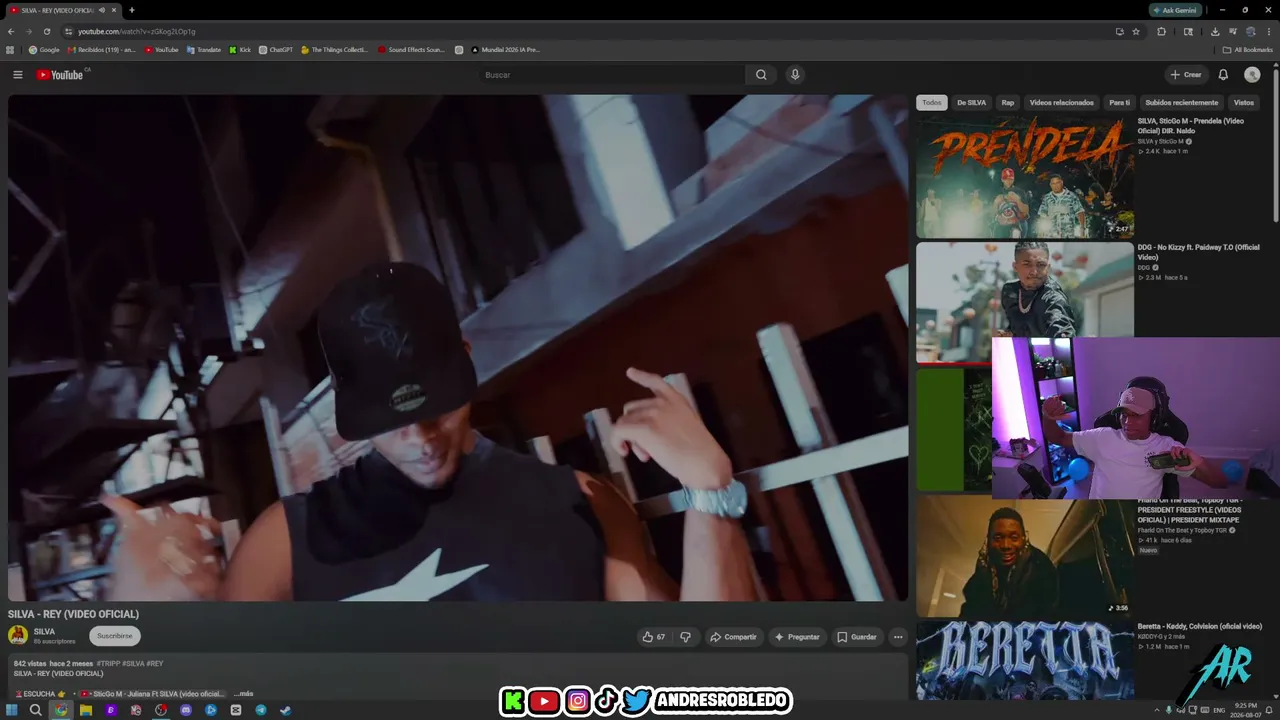Open the YouTube guide hamburger menu
1280x720 pixels.
coord(17,75)
